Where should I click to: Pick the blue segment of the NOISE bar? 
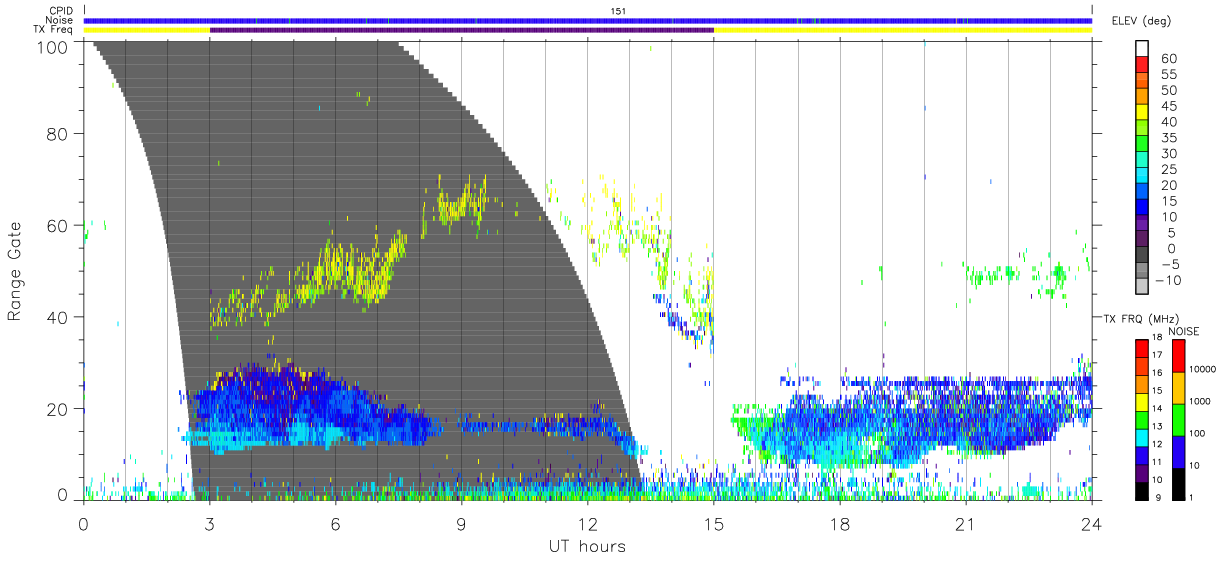click(x=1179, y=451)
